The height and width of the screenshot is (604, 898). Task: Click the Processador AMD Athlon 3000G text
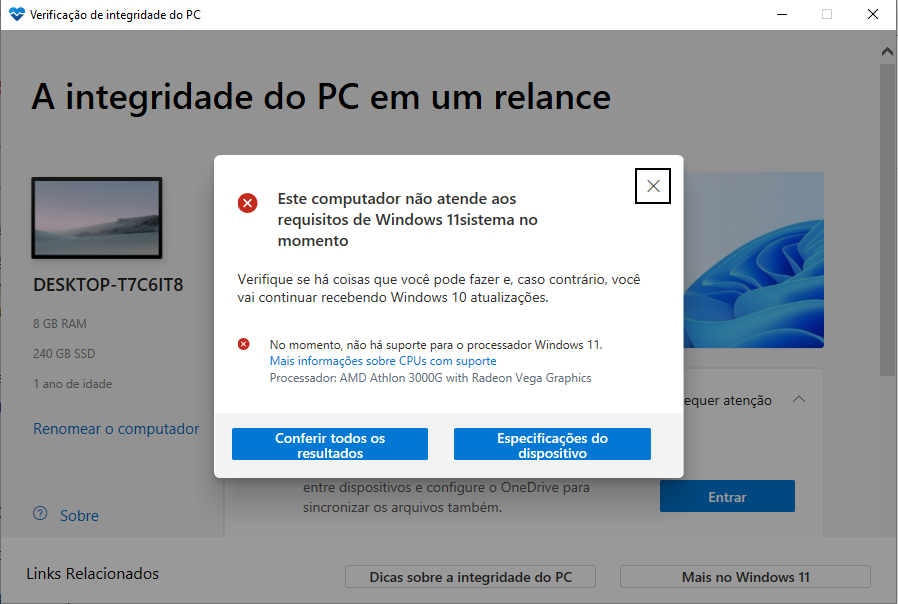(x=431, y=378)
